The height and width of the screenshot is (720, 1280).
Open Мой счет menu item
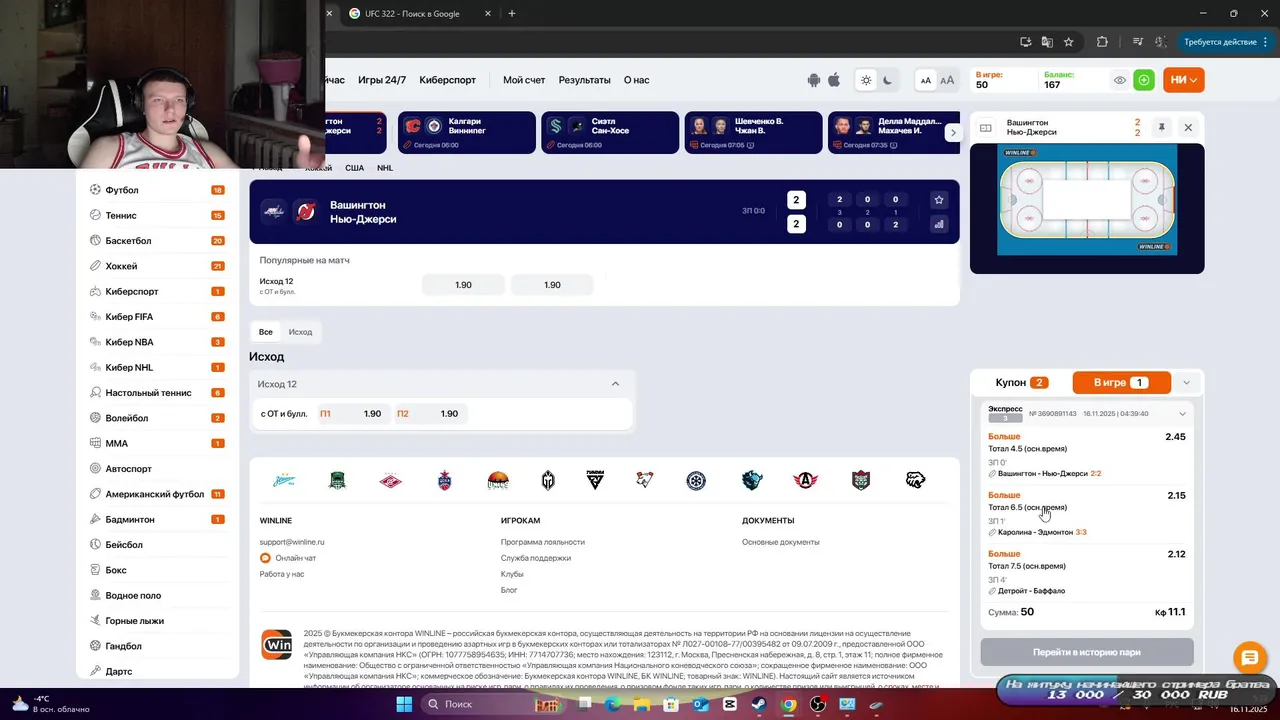point(524,80)
